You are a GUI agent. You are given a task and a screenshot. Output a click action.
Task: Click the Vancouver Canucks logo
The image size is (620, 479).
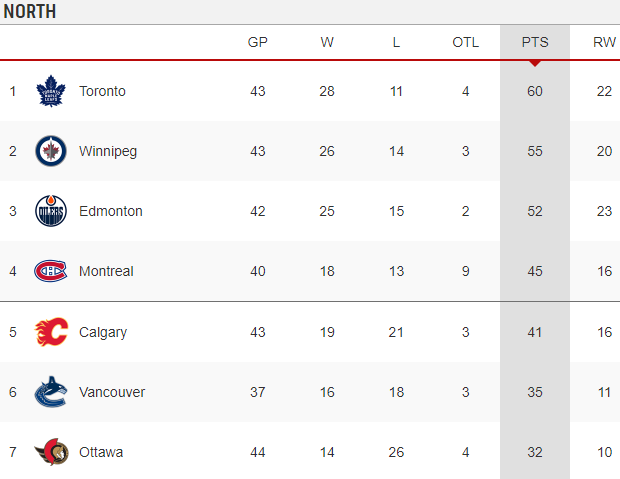point(51,392)
